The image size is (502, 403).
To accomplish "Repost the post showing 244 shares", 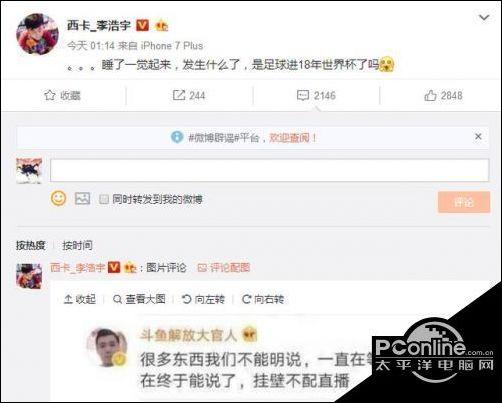I will (x=189, y=96).
